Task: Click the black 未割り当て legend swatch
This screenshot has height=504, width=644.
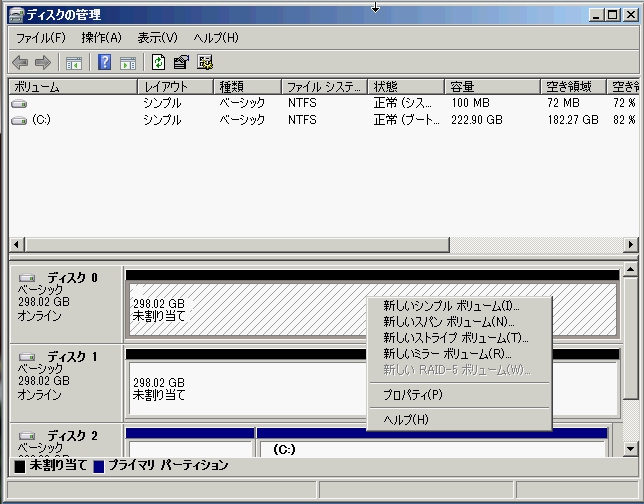Action: click(20, 467)
